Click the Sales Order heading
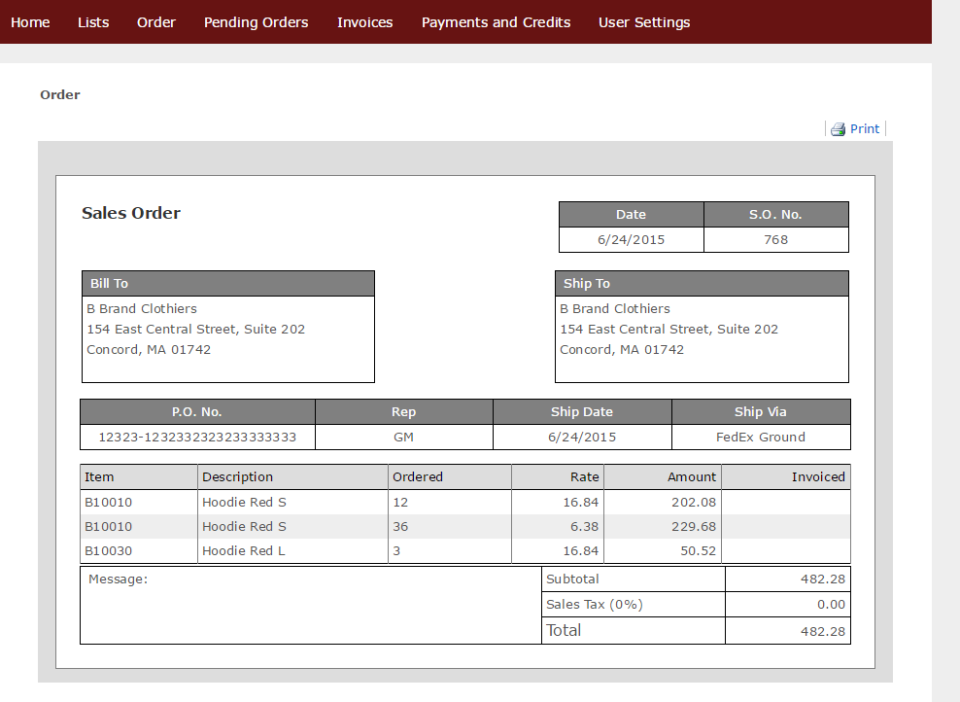The image size is (960, 702). pyautogui.click(x=131, y=213)
